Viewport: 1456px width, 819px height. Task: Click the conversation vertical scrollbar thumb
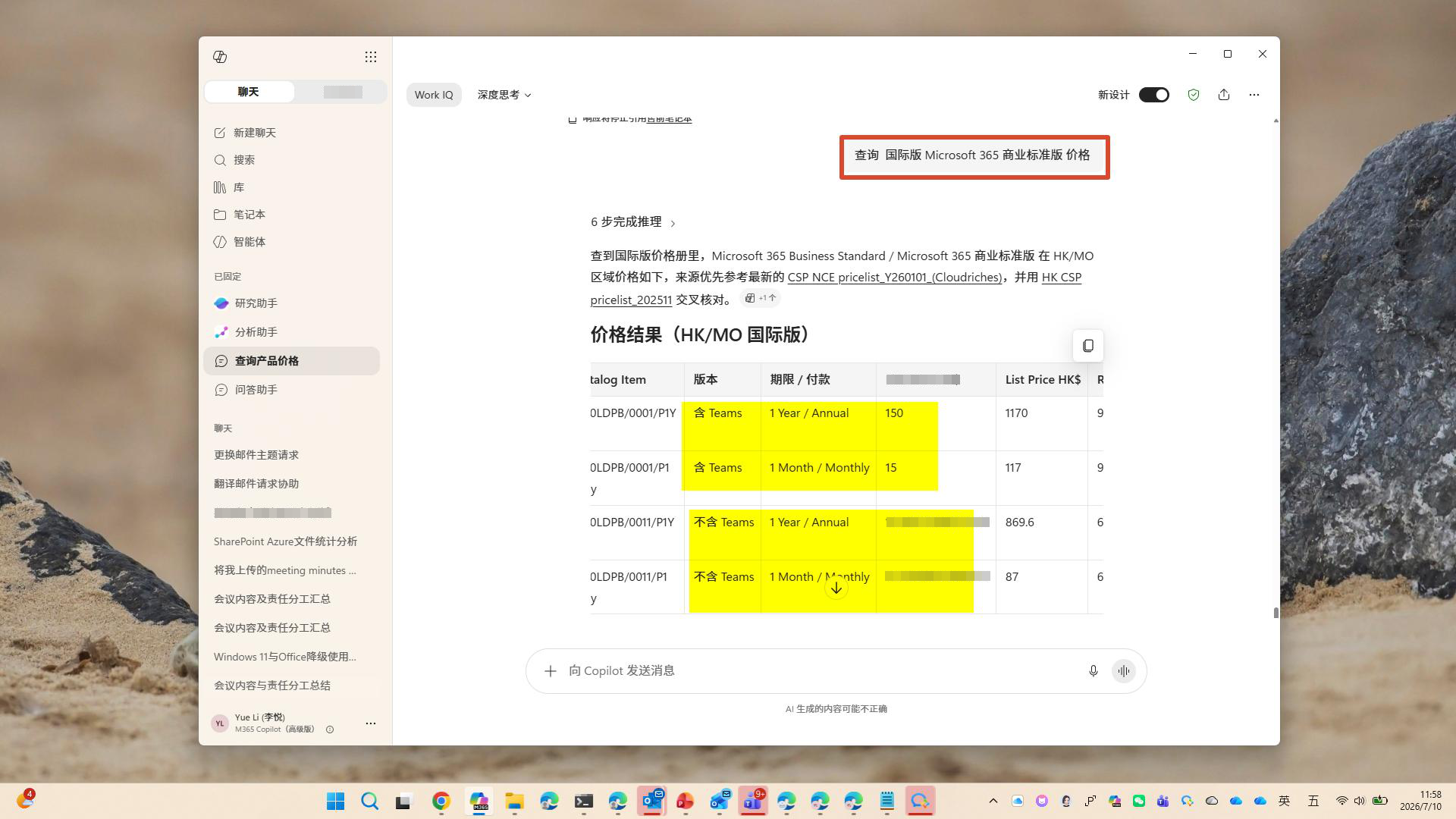1276,613
